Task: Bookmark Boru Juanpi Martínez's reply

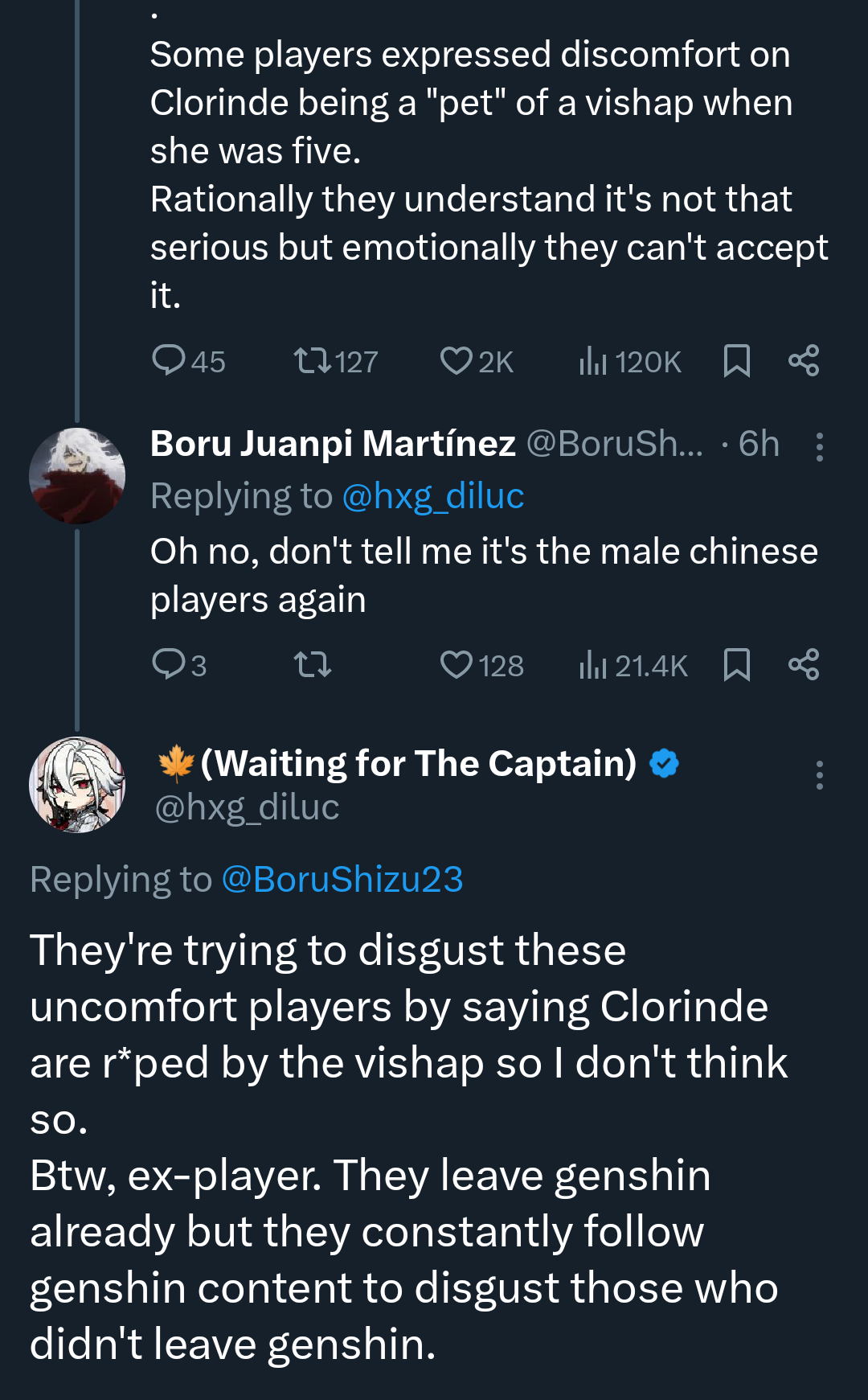Action: 736,664
